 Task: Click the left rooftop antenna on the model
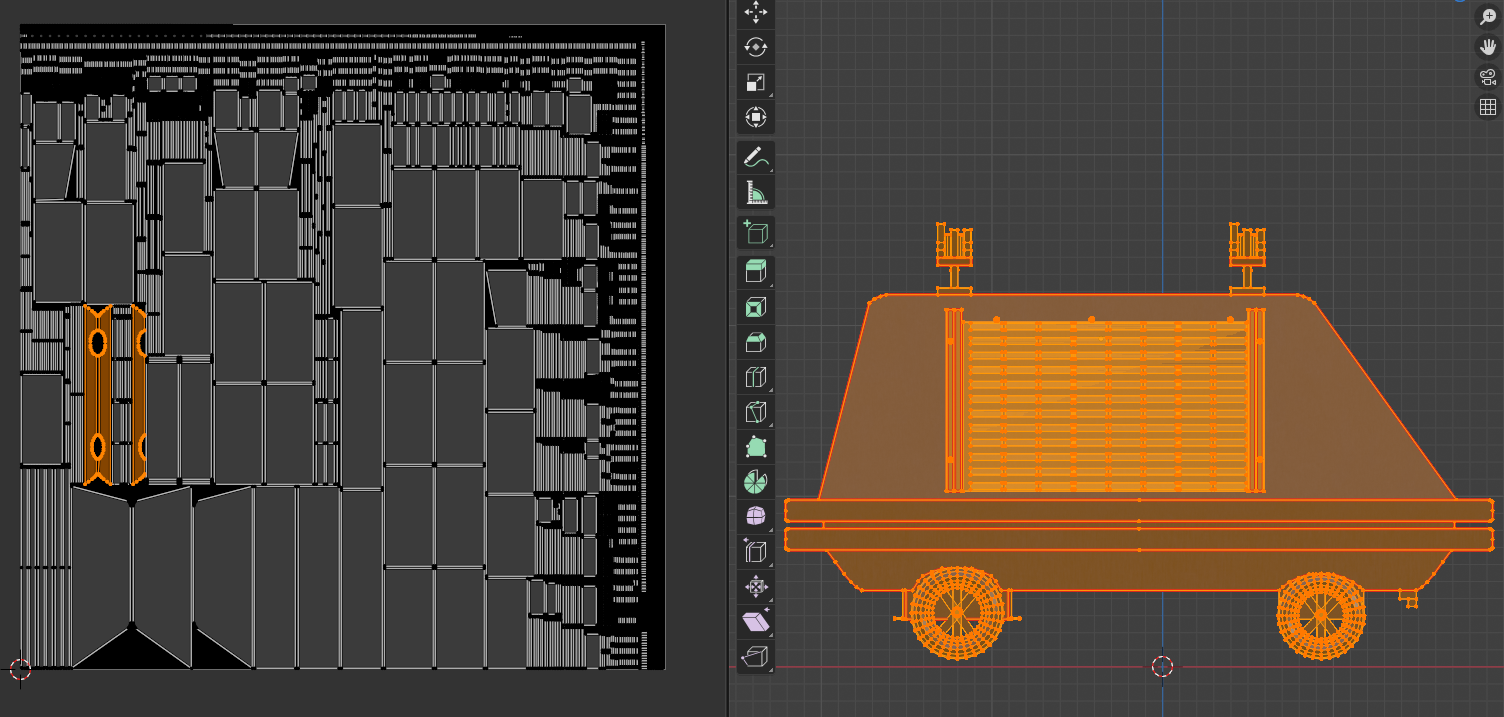tap(954, 258)
